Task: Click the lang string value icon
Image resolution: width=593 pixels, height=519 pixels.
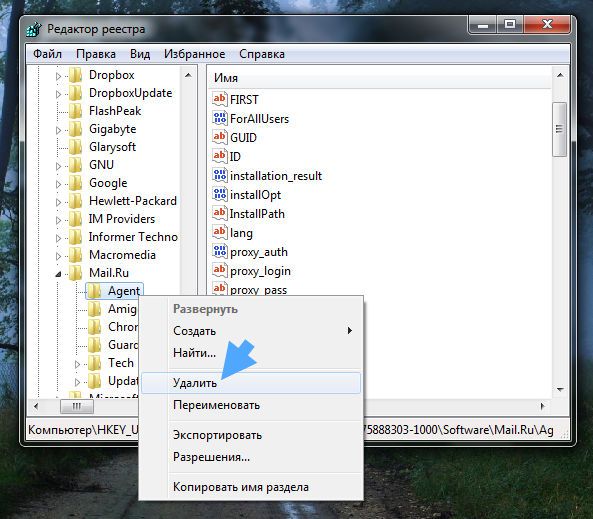Action: click(220, 232)
